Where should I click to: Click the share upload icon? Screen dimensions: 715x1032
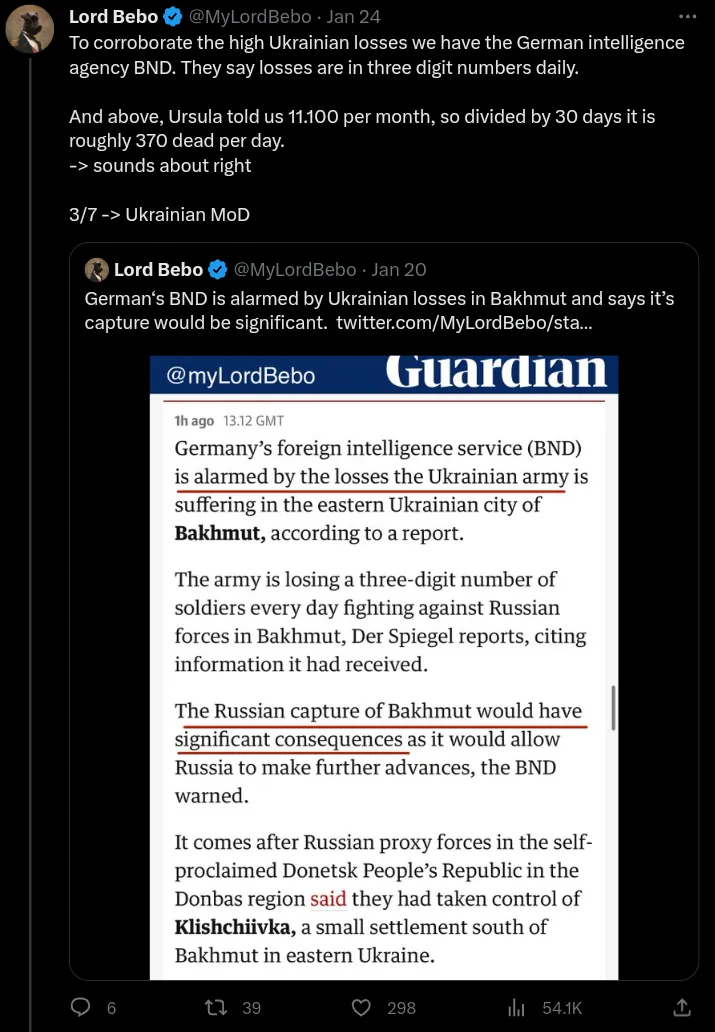[683, 1007]
